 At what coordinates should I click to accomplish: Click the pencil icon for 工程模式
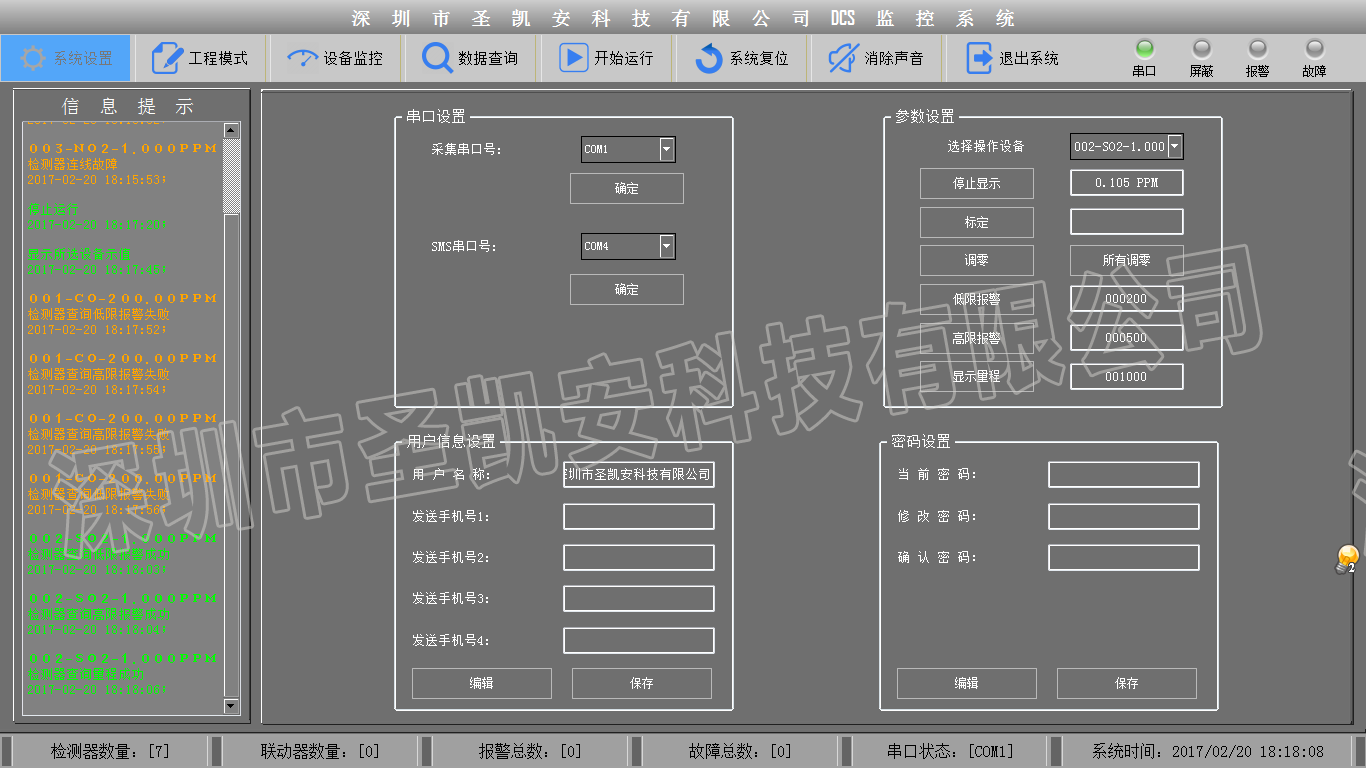167,58
